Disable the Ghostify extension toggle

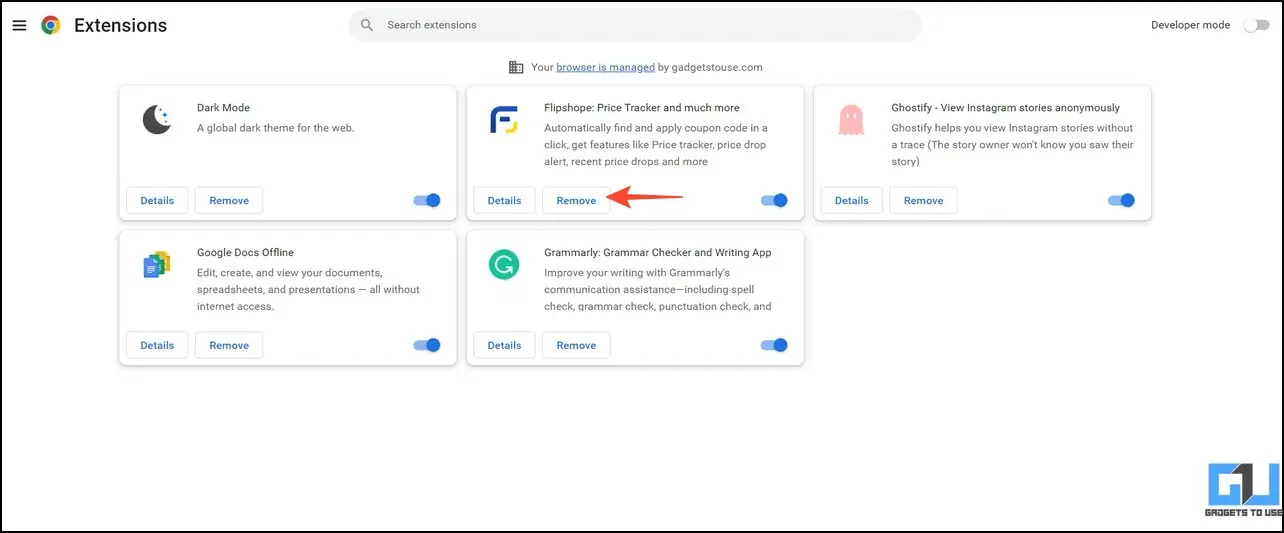pyautogui.click(x=1121, y=200)
